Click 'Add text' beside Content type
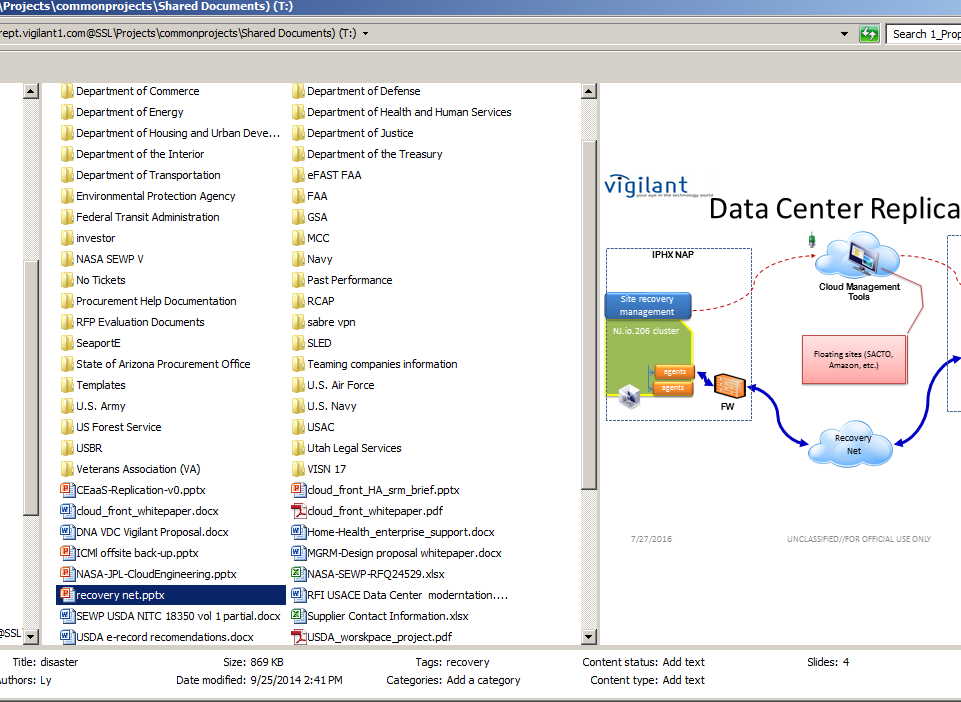This screenshot has width=961, height=702. pos(683,680)
